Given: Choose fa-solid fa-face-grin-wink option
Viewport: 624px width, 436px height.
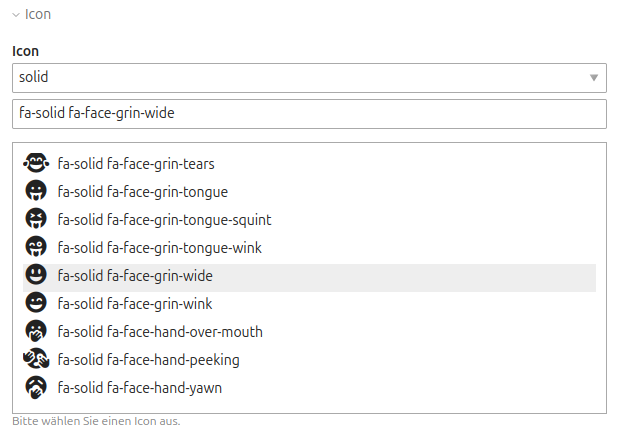Looking at the screenshot, I should [135, 303].
